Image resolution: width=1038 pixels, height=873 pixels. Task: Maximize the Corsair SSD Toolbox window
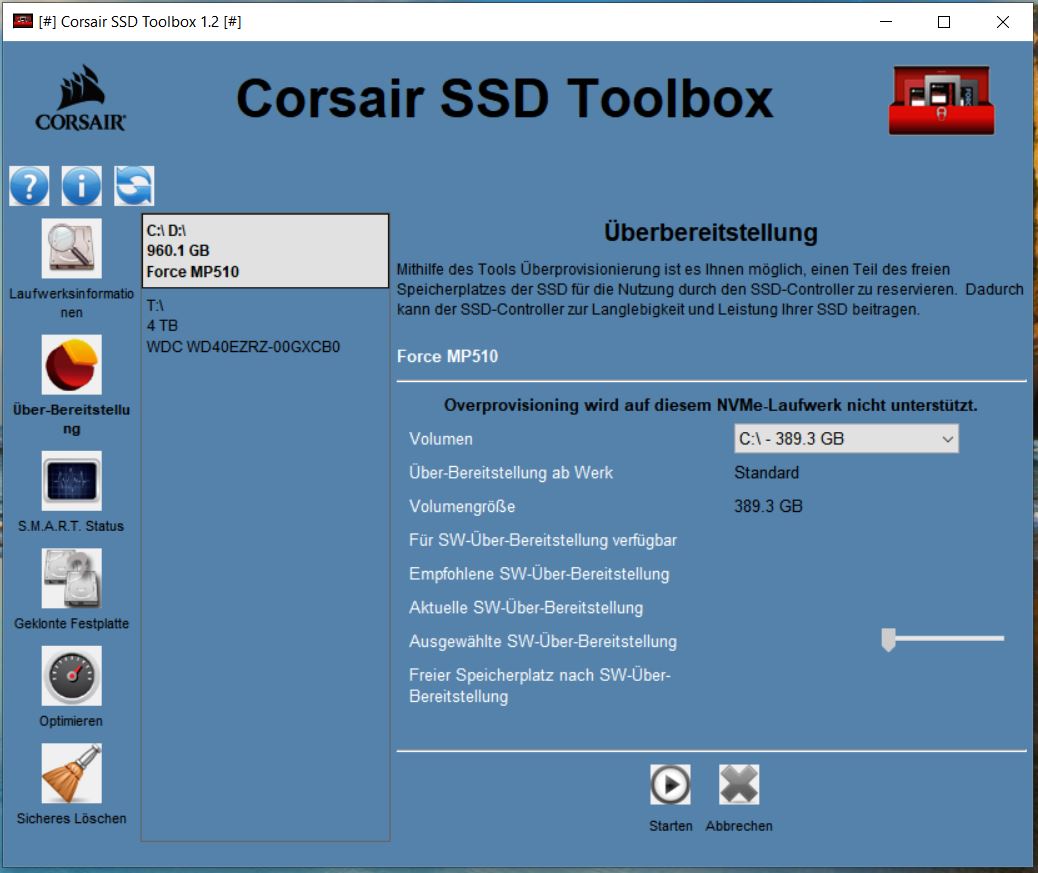point(944,22)
